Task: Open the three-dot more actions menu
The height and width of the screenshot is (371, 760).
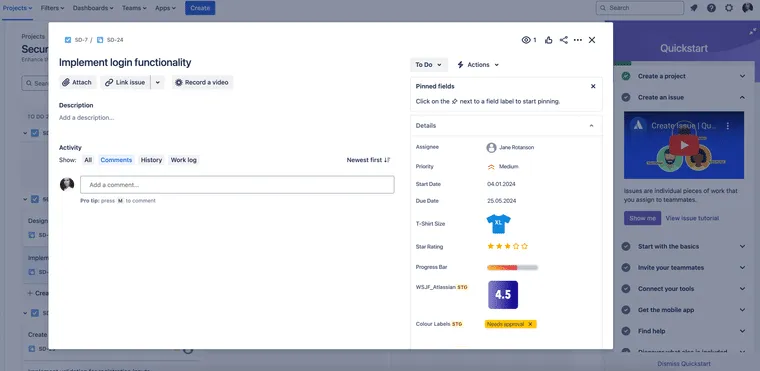Action: click(x=578, y=40)
